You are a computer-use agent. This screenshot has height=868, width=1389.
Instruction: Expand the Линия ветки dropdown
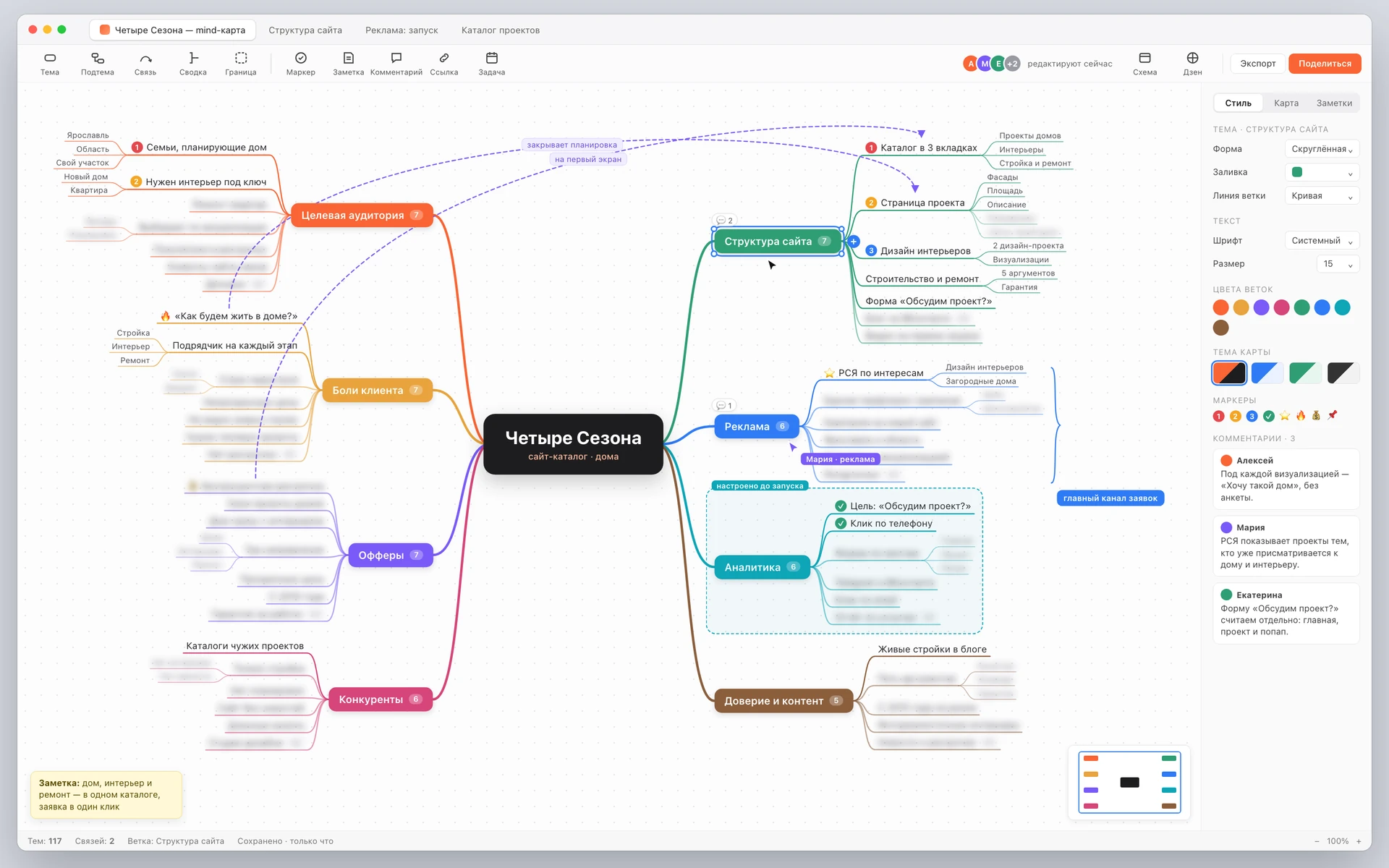[x=1322, y=196]
